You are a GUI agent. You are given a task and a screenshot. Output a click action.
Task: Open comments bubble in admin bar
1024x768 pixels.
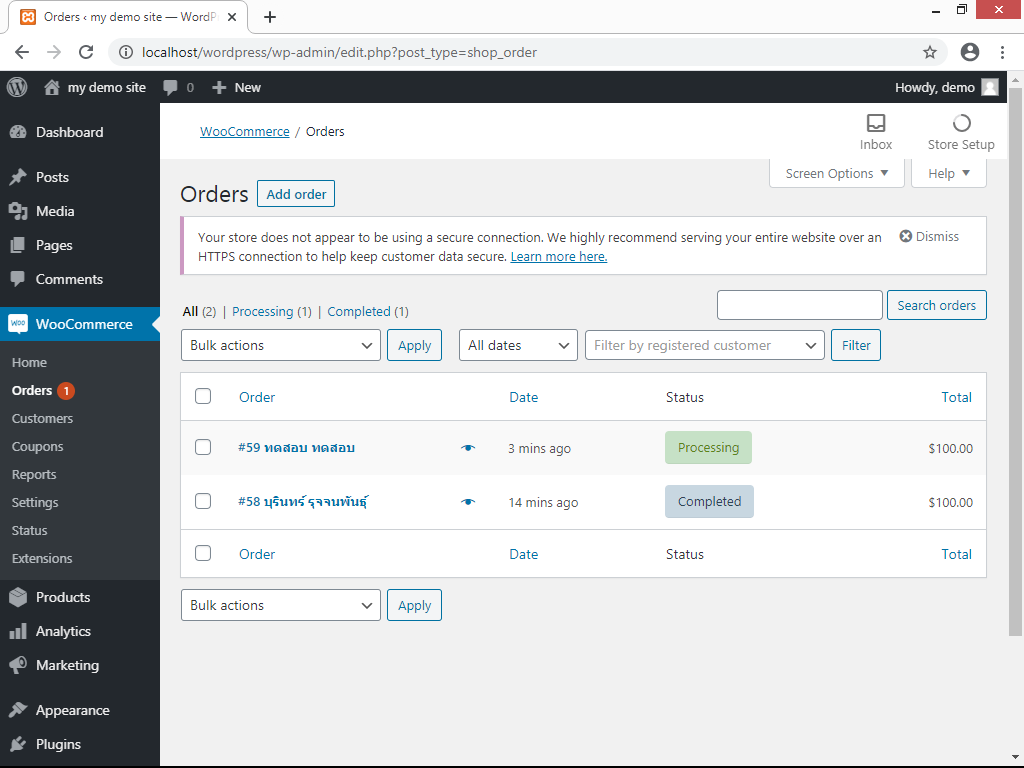(170, 88)
